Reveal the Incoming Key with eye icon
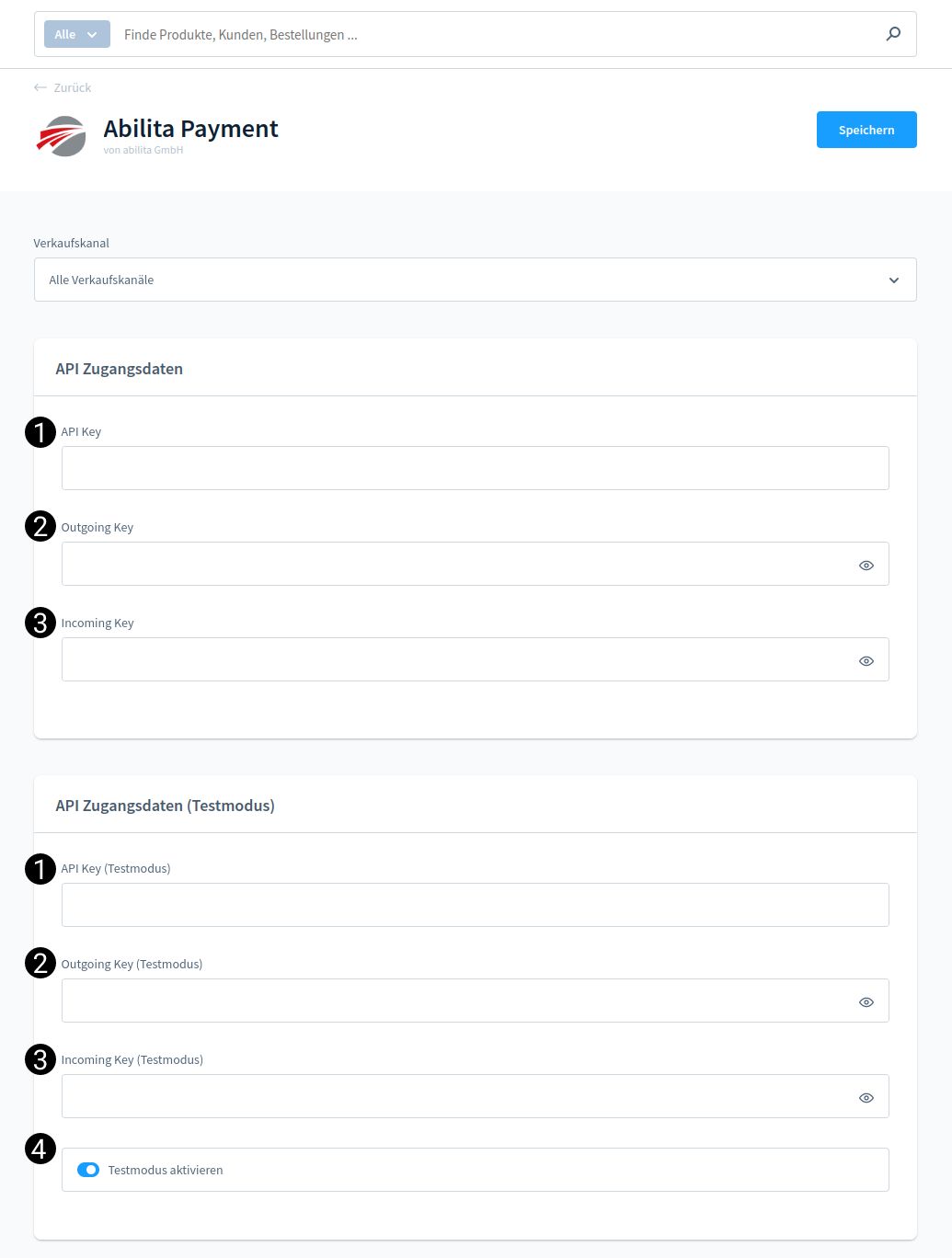952x1258 pixels. pos(866,661)
